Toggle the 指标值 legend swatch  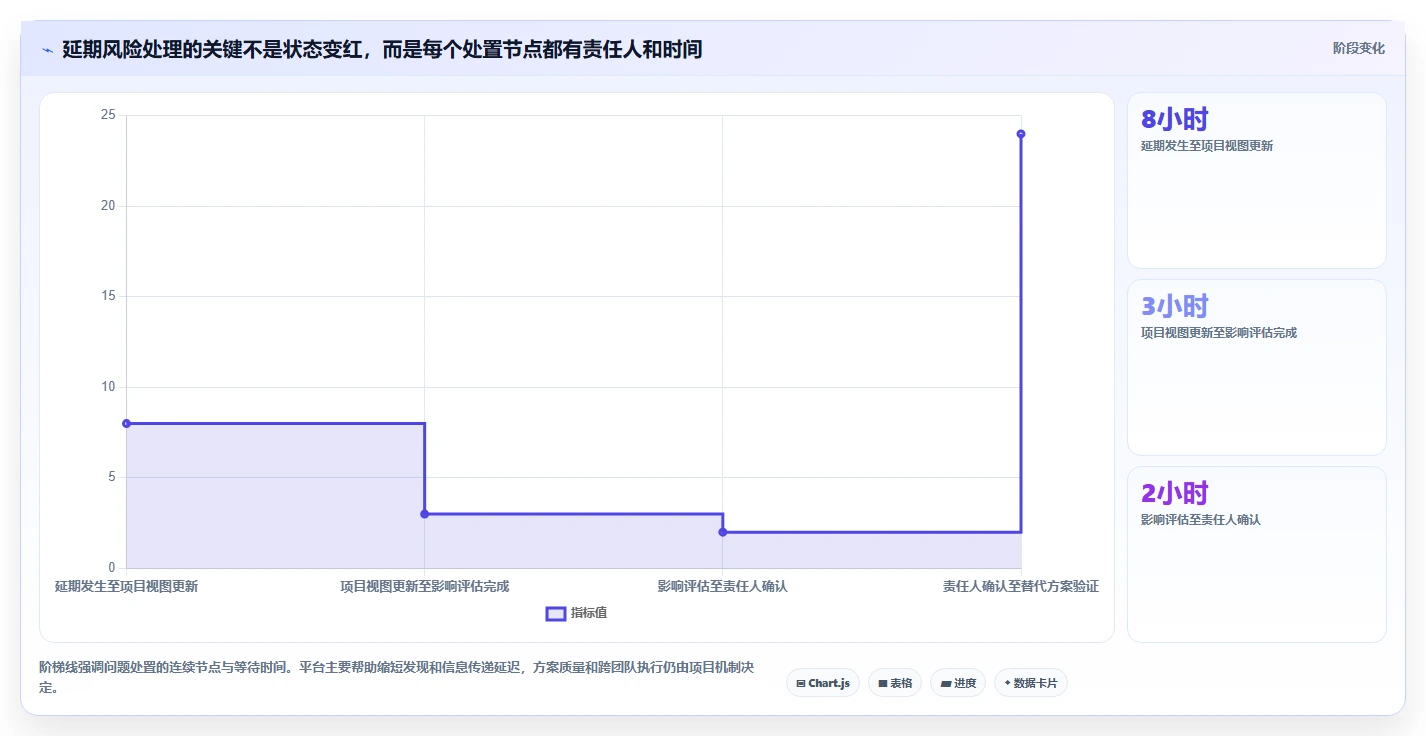556,613
